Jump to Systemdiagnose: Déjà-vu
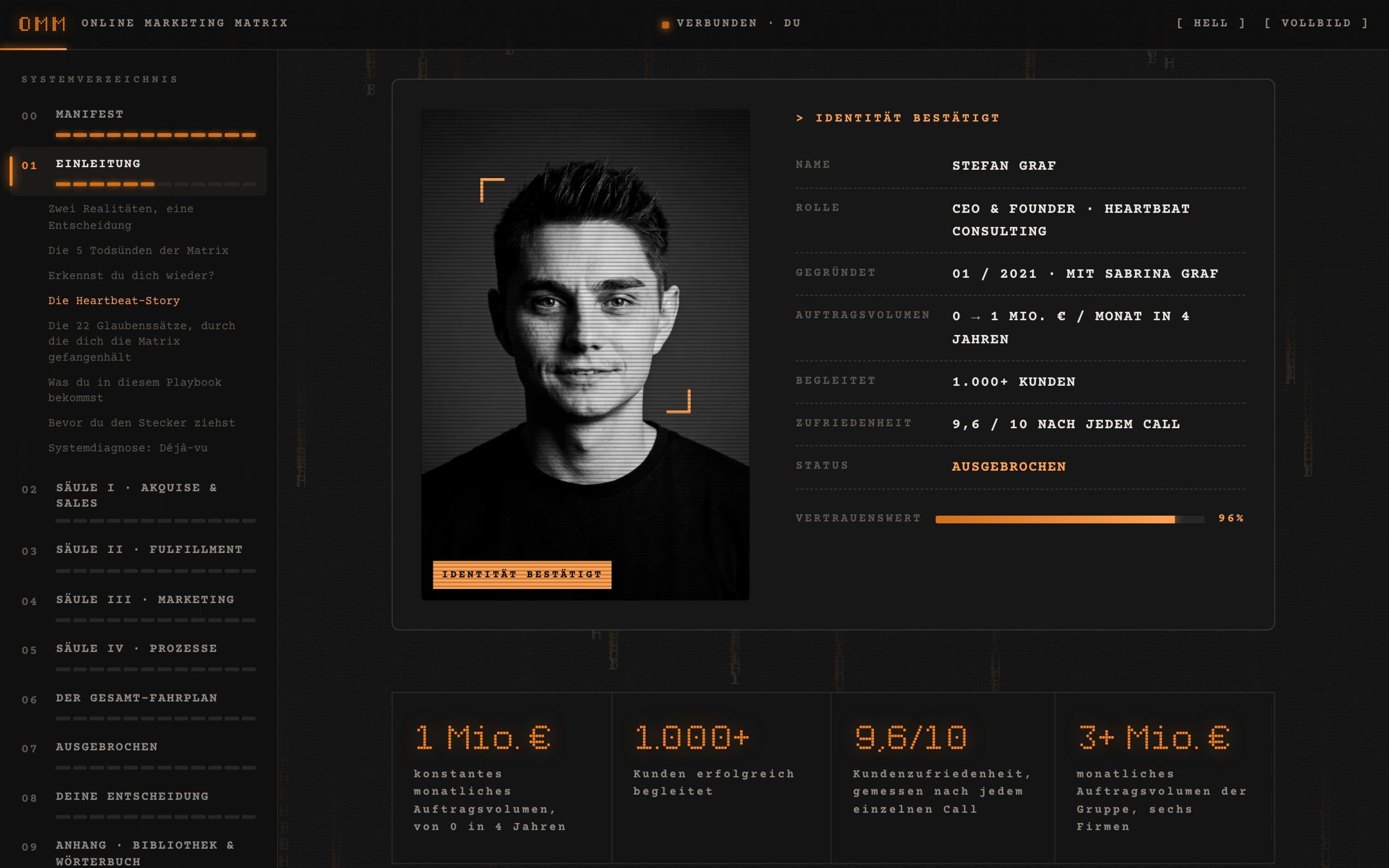1389x868 pixels. [x=128, y=448]
